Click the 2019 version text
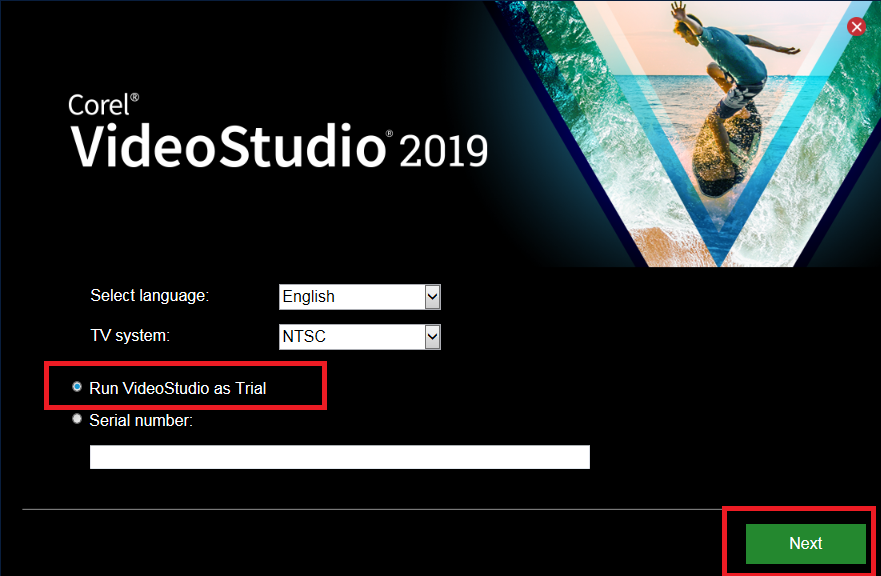 click(443, 151)
